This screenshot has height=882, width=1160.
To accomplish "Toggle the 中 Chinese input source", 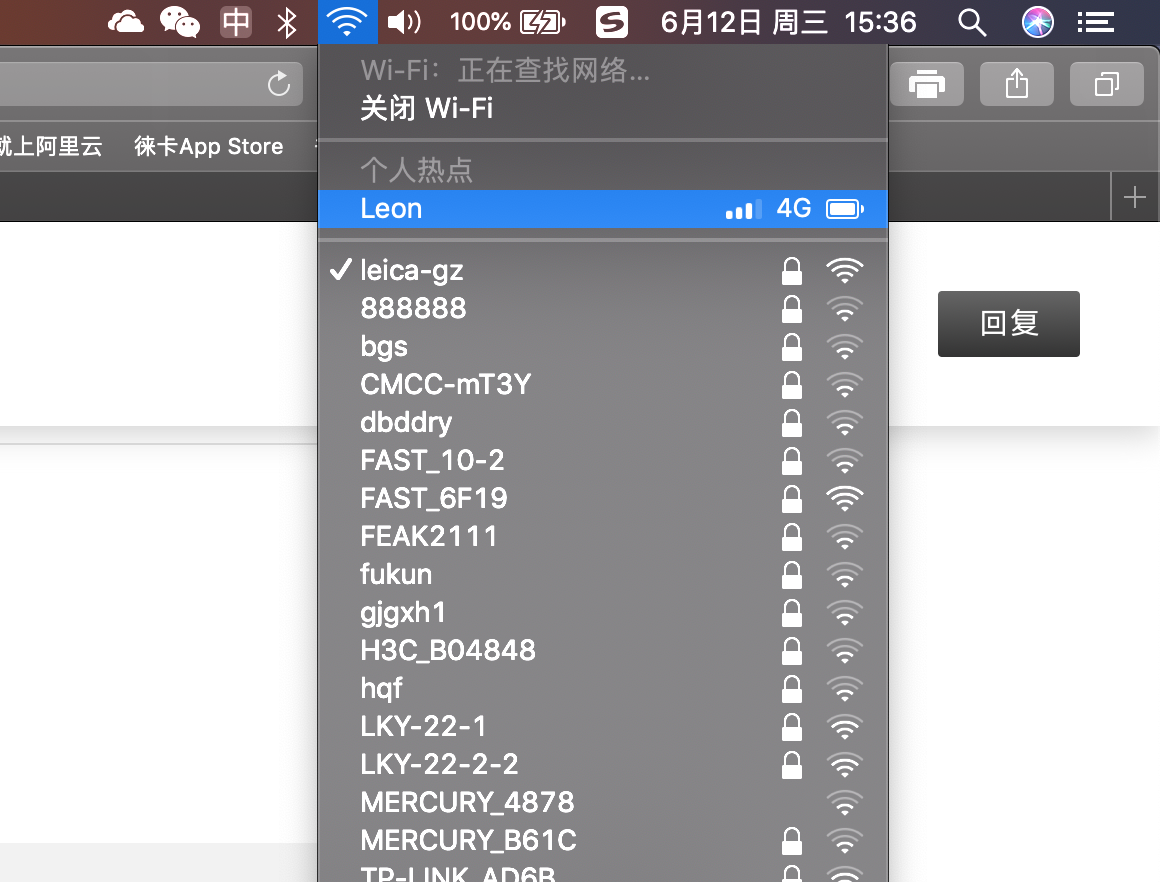I will [236, 22].
